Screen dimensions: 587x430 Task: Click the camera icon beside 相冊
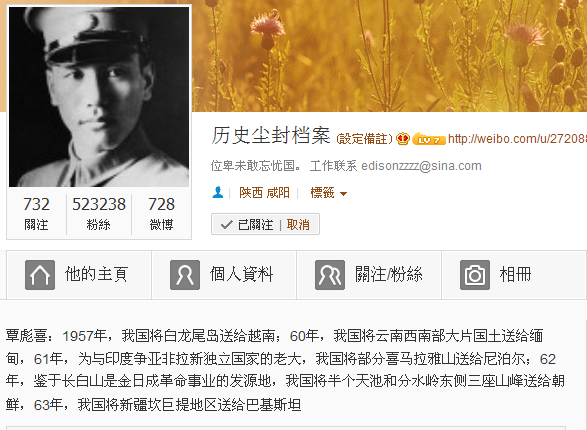[x=475, y=275]
